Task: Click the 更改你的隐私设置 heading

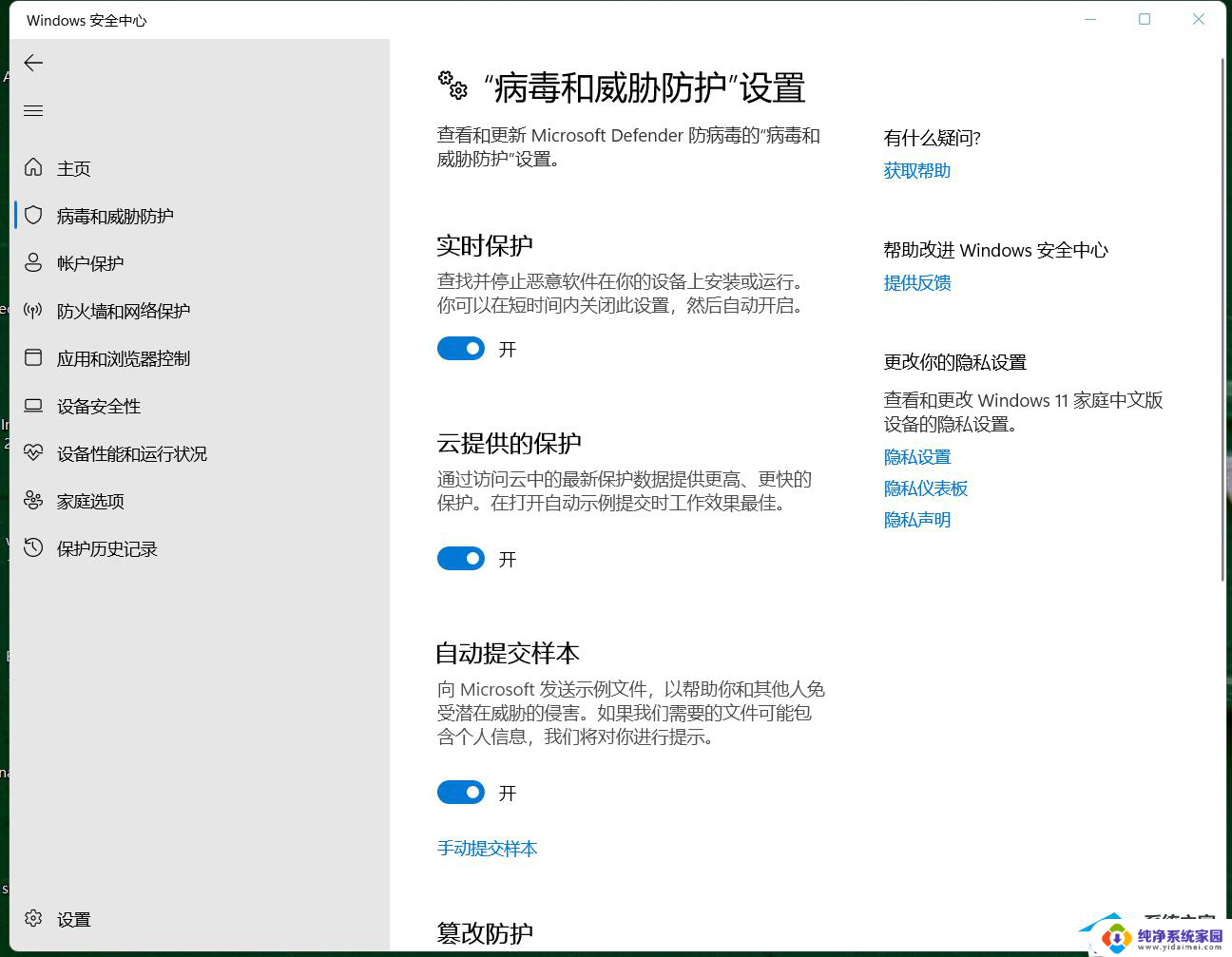Action: tap(954, 363)
